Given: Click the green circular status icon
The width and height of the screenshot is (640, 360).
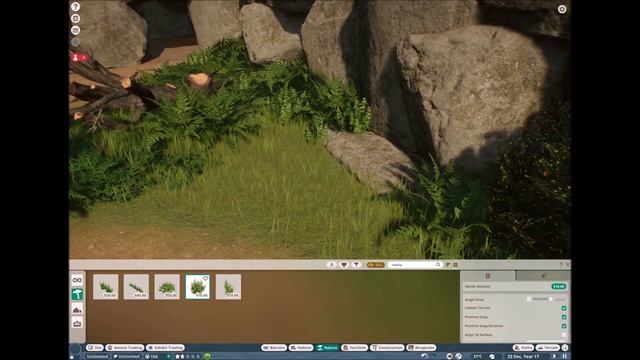Looking at the screenshot, I should 207,356.
